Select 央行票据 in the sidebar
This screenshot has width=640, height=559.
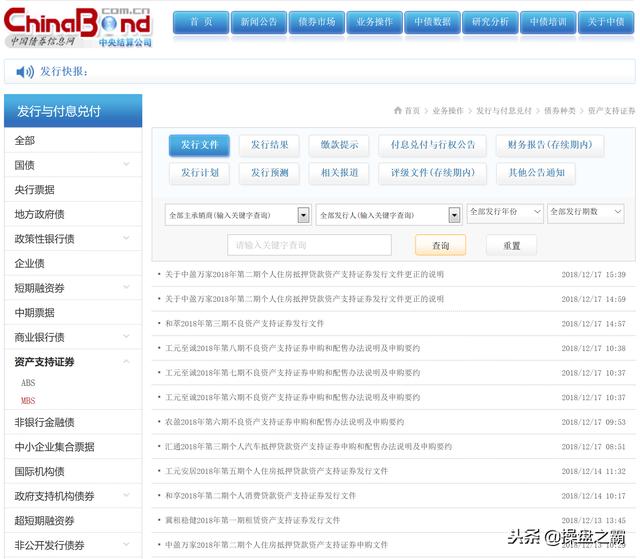coord(34,190)
